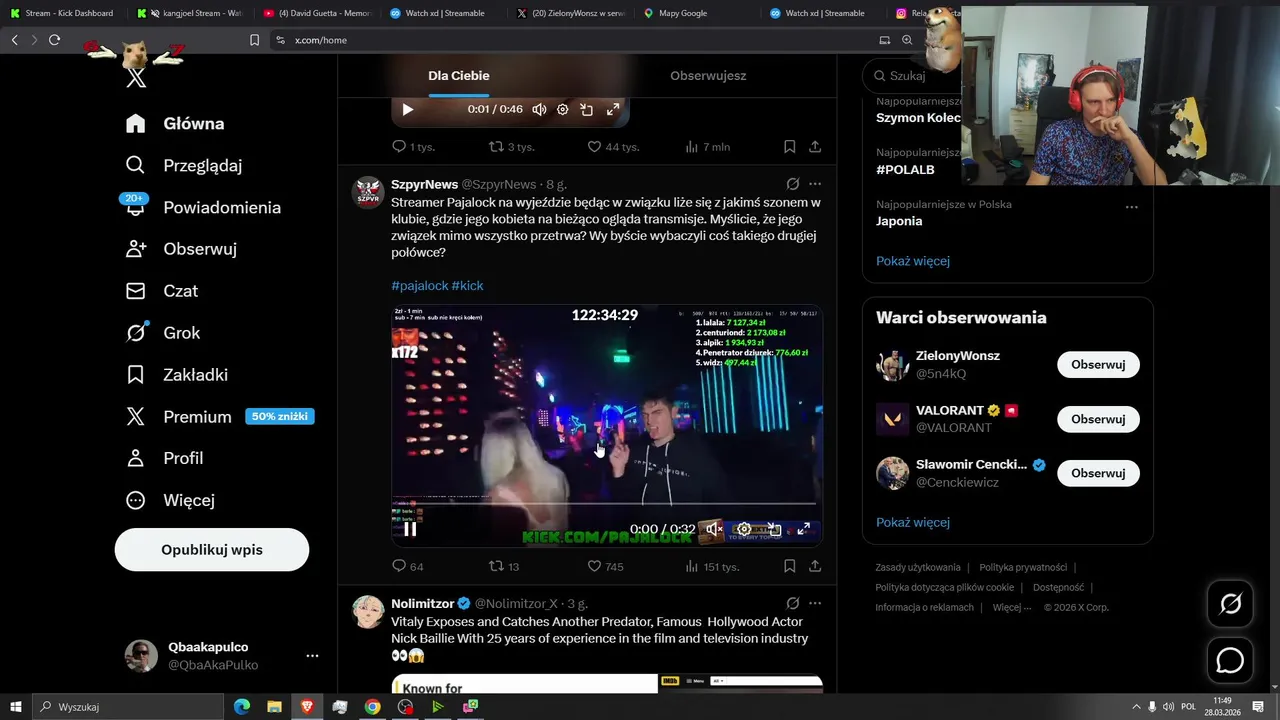Toggle sound on the 0:46 video
The image size is (1280, 720).
[539, 110]
